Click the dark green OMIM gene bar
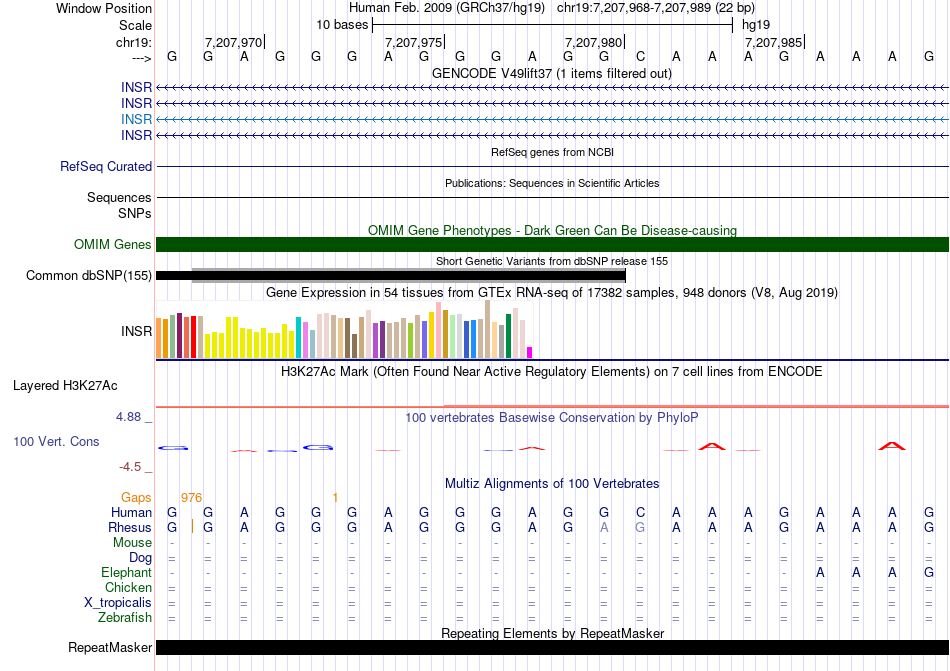 (x=552, y=244)
